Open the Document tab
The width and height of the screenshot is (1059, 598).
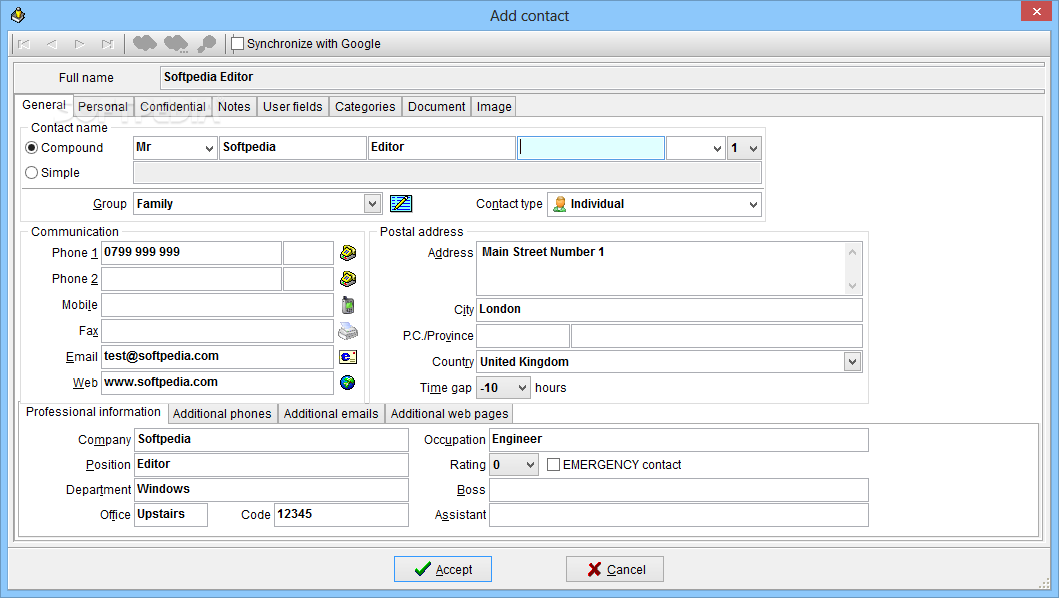pyautogui.click(x=436, y=107)
